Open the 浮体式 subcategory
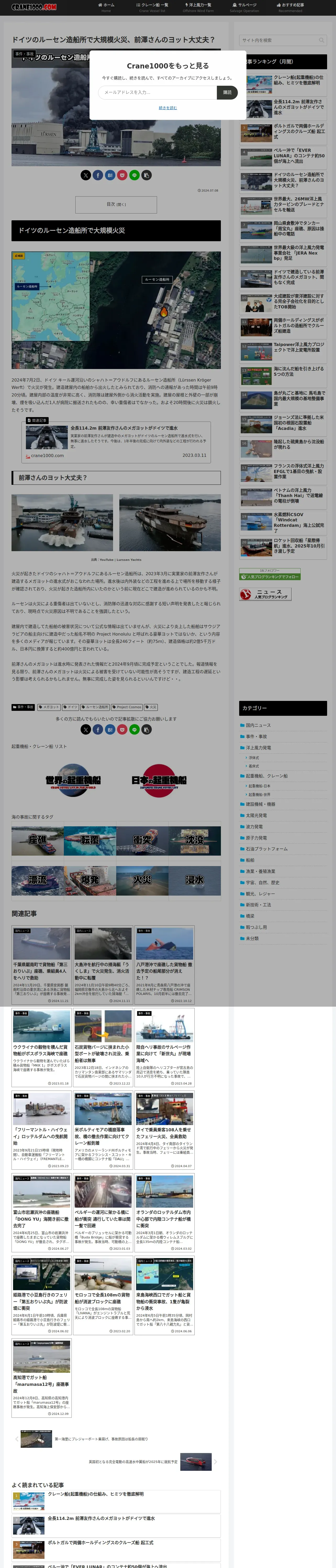The image size is (336, 1568). pos(254,758)
